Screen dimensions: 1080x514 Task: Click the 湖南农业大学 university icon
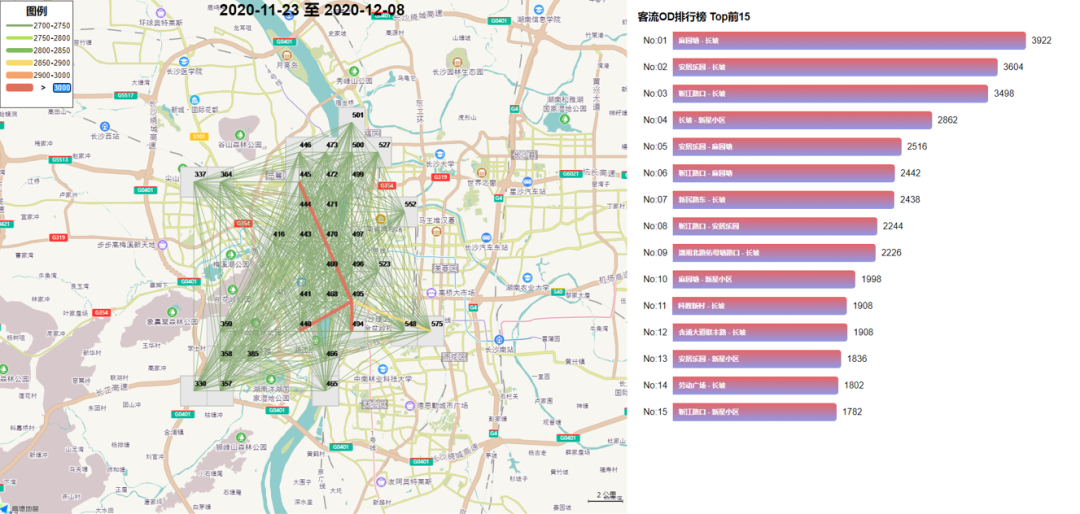[529, 278]
